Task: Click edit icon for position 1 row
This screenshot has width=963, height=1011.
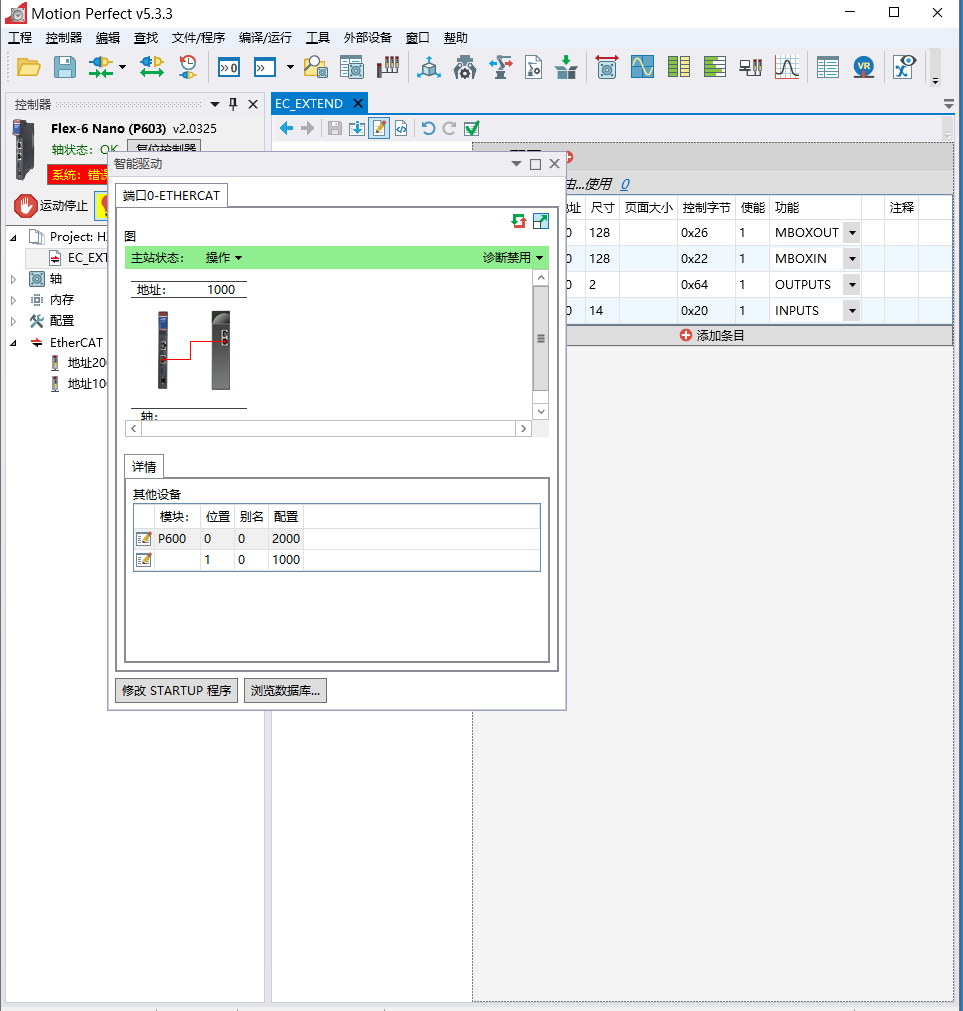Action: pos(144,560)
